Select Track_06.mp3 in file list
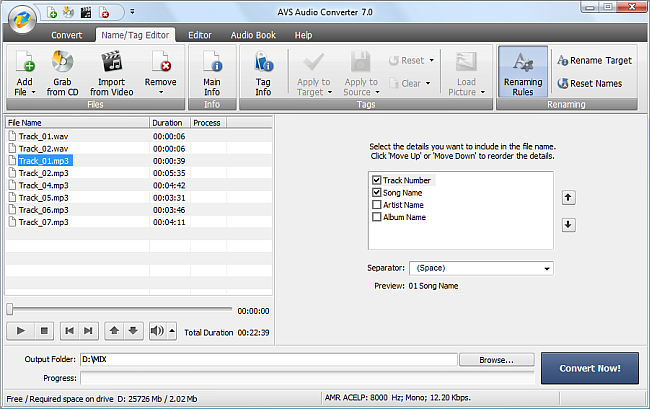 pos(44,210)
